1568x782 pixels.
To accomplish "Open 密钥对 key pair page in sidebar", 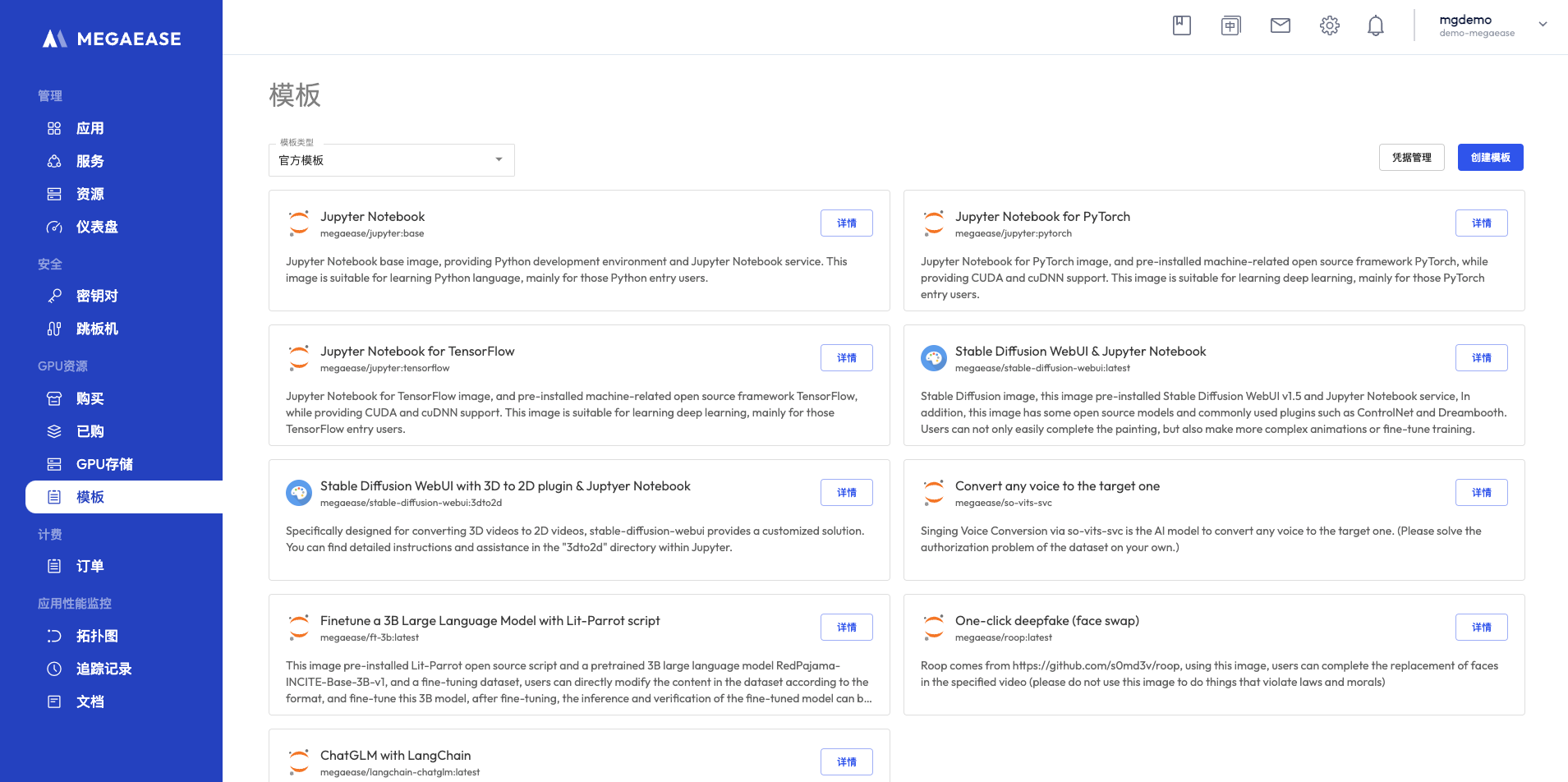I will (97, 296).
